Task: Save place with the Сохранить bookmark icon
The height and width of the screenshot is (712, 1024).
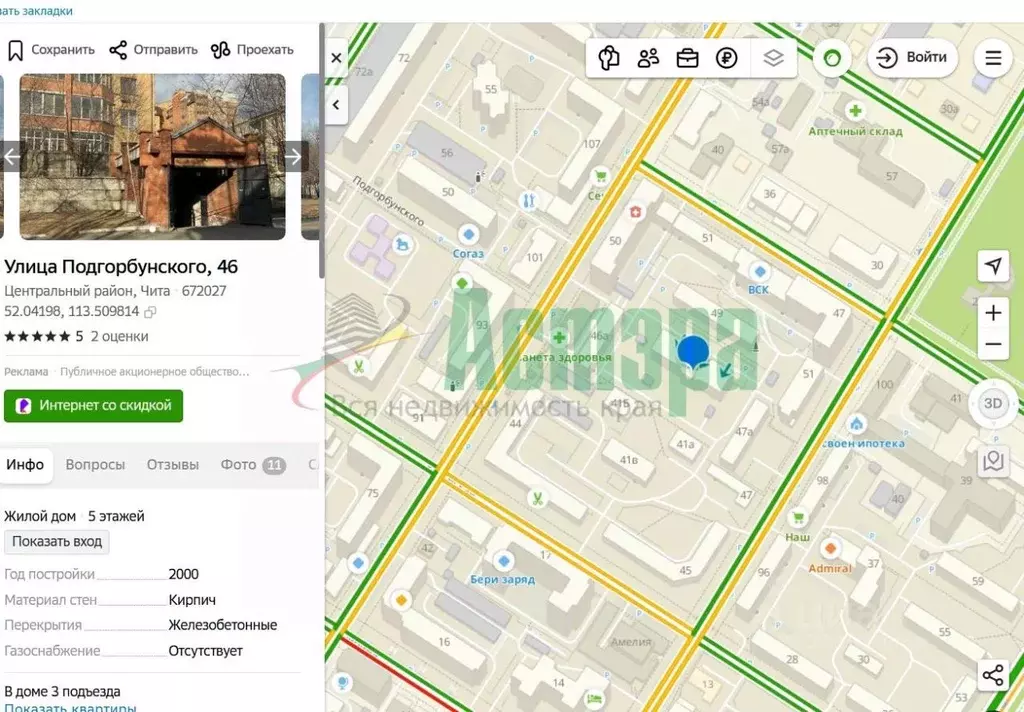Action: [x=51, y=50]
